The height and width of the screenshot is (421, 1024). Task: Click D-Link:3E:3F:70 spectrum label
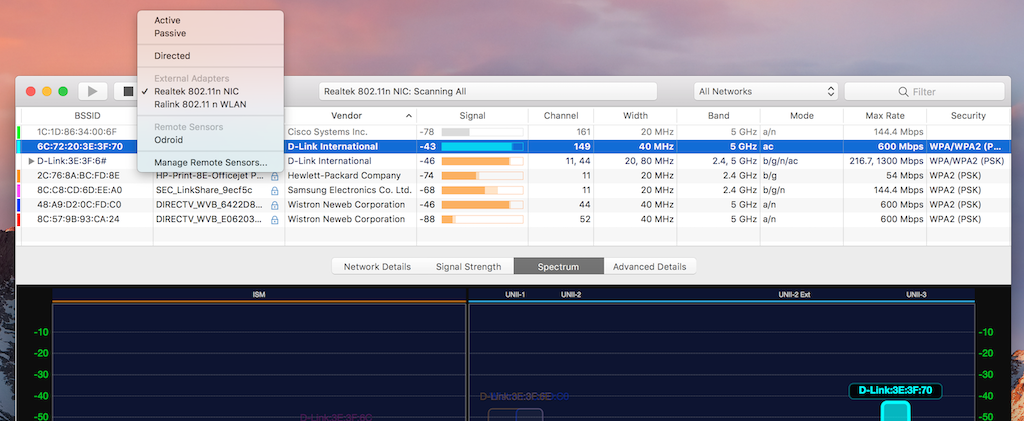pyautogui.click(x=895, y=390)
